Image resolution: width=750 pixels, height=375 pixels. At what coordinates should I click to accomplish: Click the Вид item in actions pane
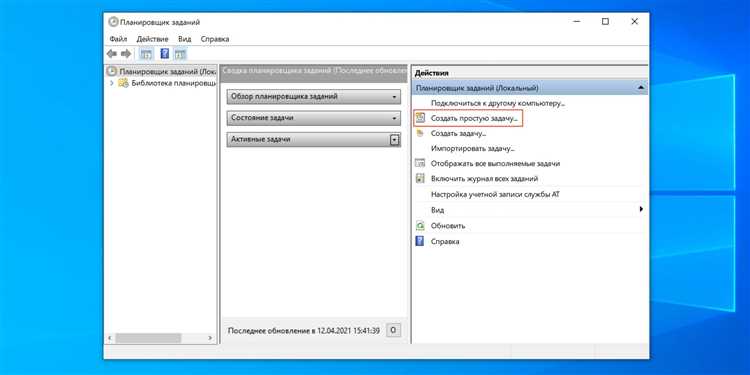[x=437, y=210]
